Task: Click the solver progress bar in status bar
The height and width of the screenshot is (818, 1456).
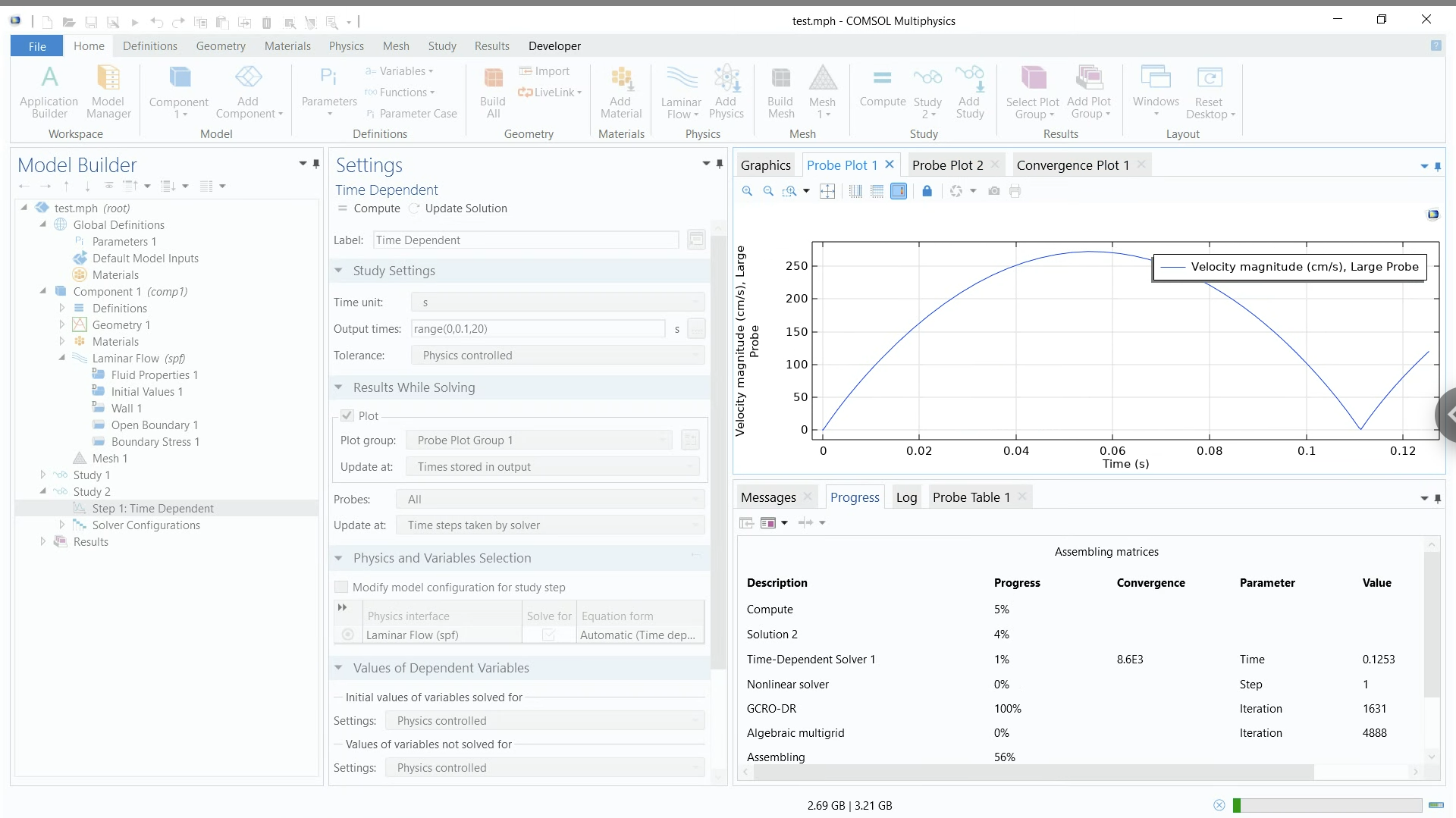Action: [x=1327, y=805]
